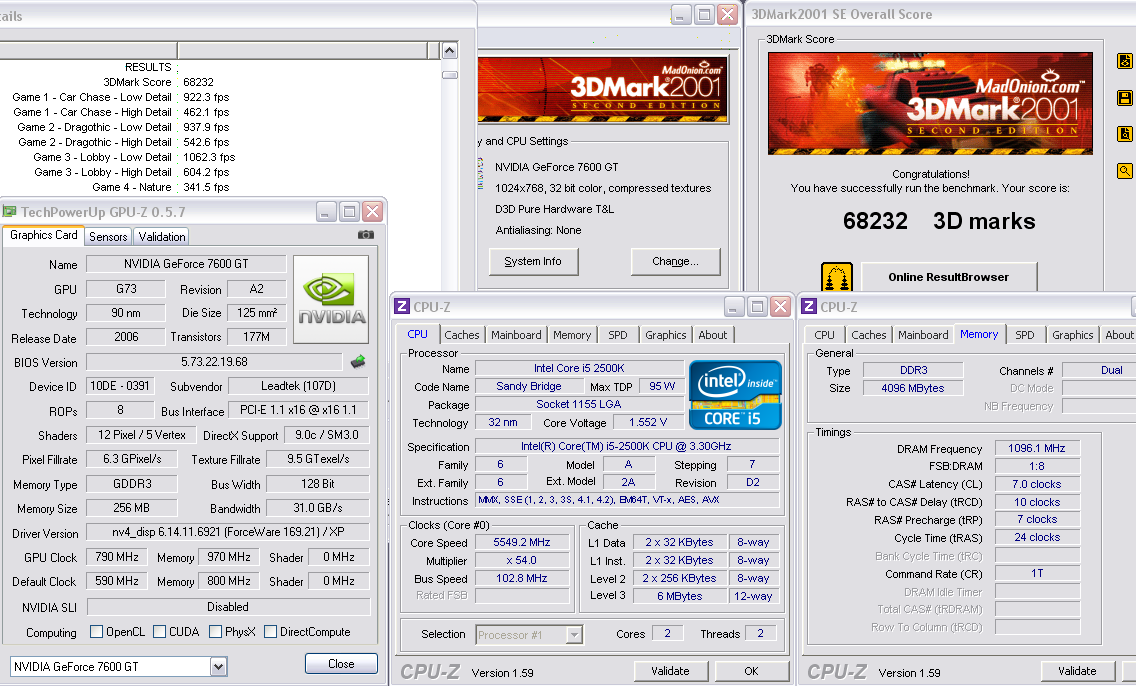Click the results list scrollbar up arrow
This screenshot has height=686, width=1136.
click(449, 51)
